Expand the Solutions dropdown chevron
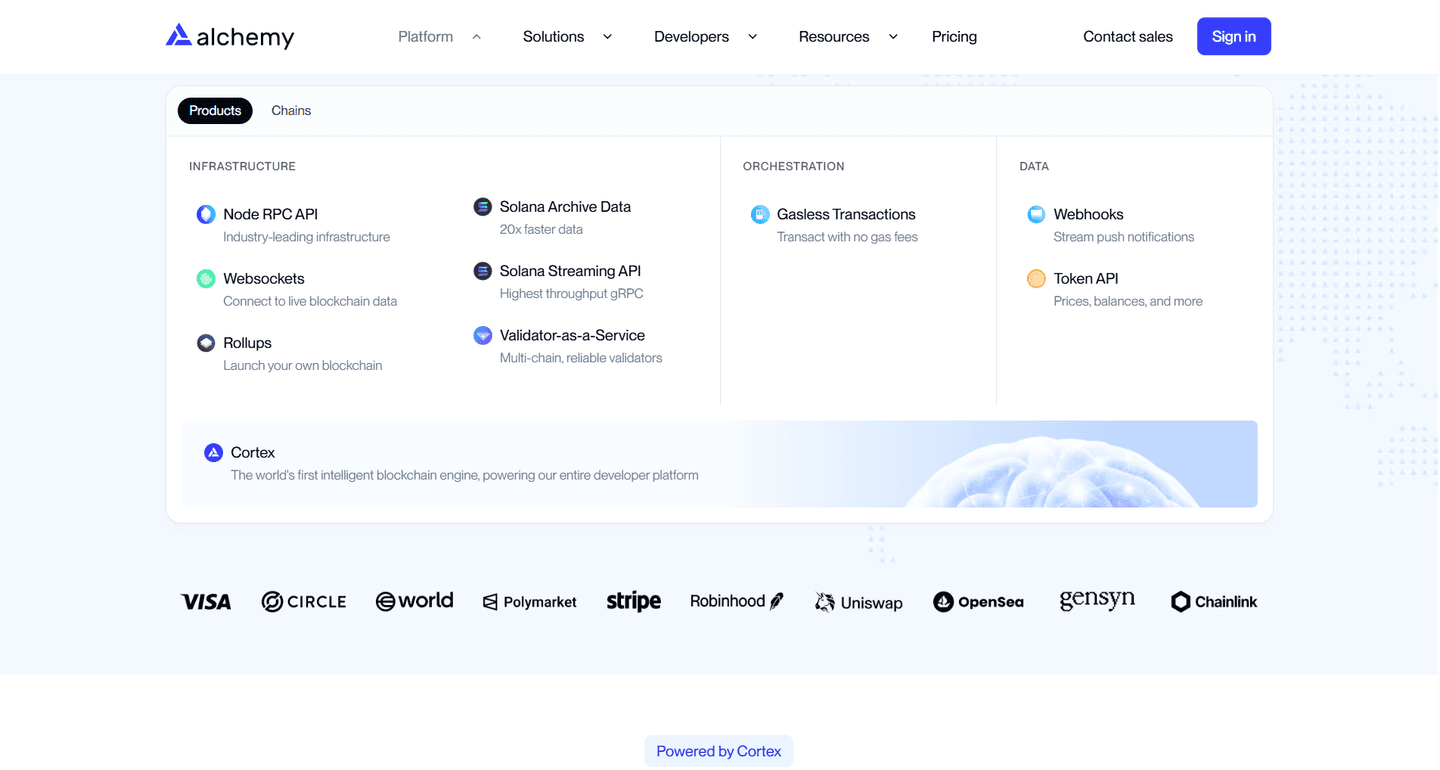This screenshot has width=1440, height=770. (x=607, y=37)
